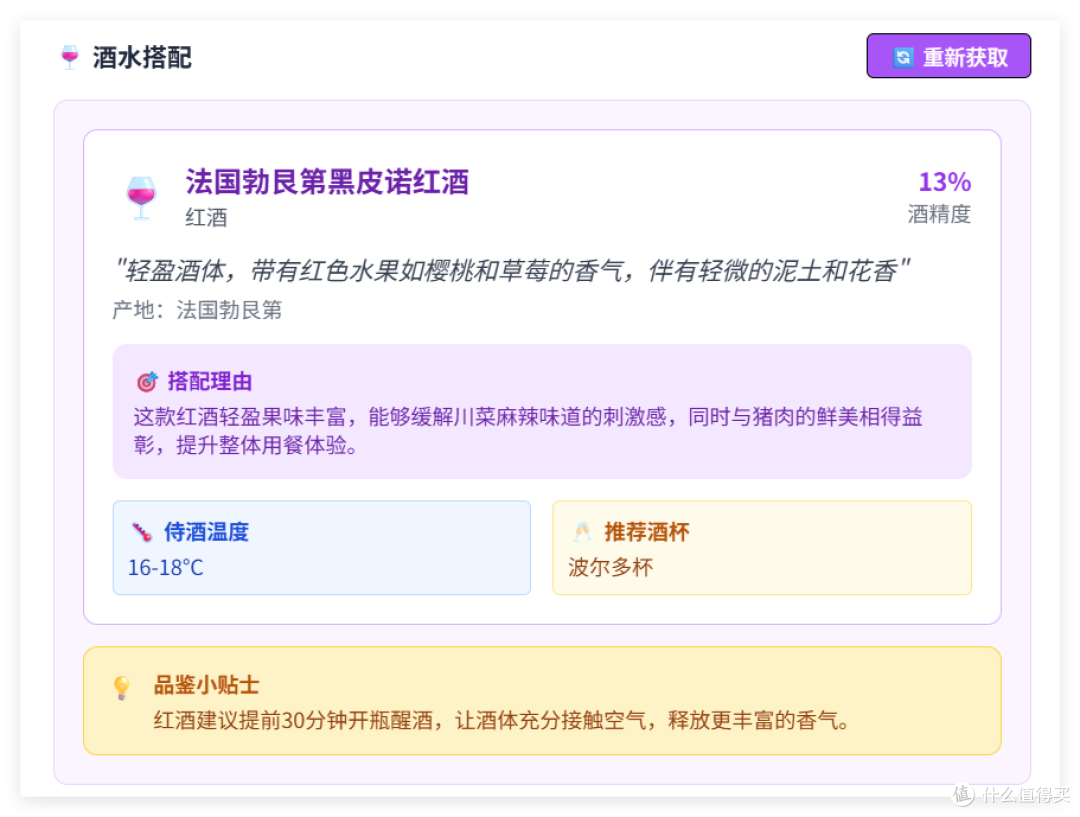Click the pairing reason paragraph starting 这款红酒轻盈
1080x817 pixels.
pyautogui.click(x=528, y=431)
